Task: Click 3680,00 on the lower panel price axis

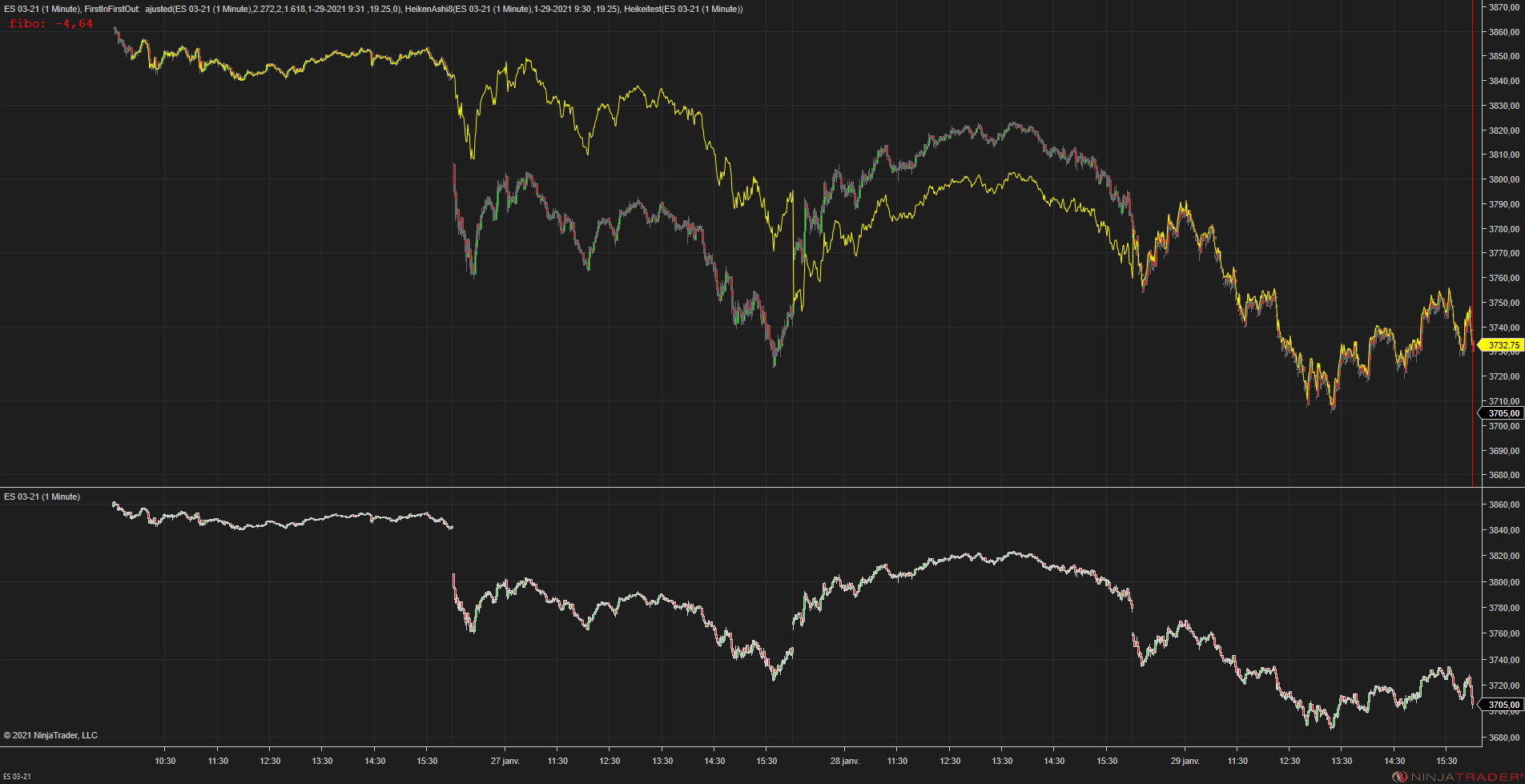Action: [x=1503, y=738]
